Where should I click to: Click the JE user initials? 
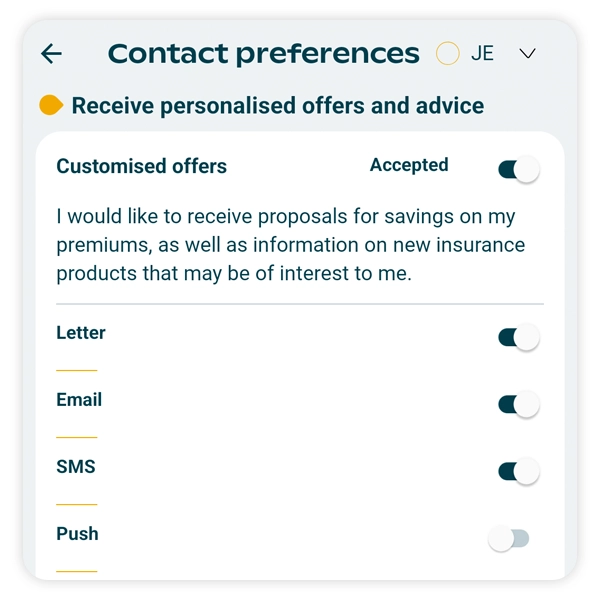click(482, 54)
